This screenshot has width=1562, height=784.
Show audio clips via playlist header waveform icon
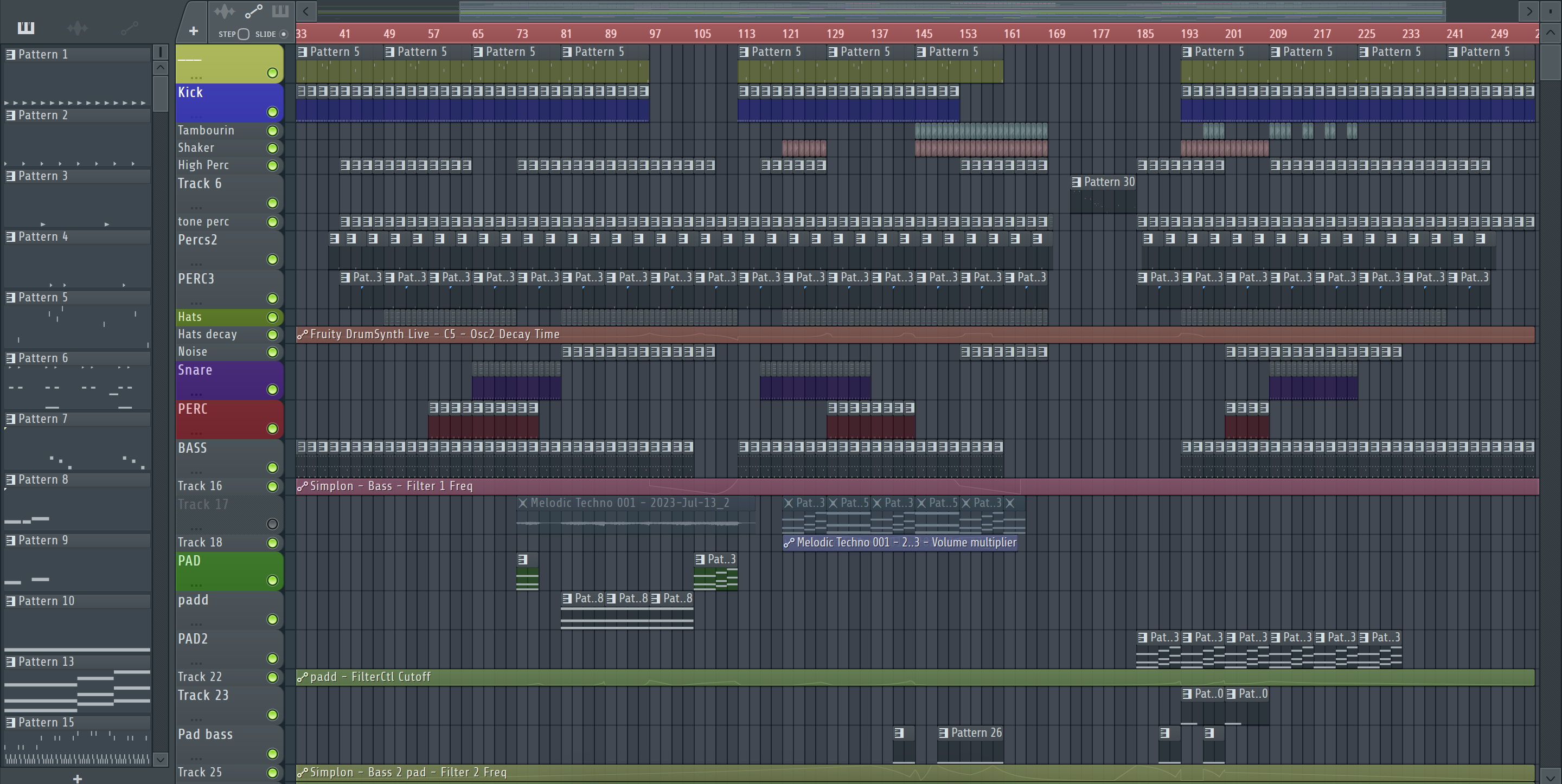click(x=225, y=11)
